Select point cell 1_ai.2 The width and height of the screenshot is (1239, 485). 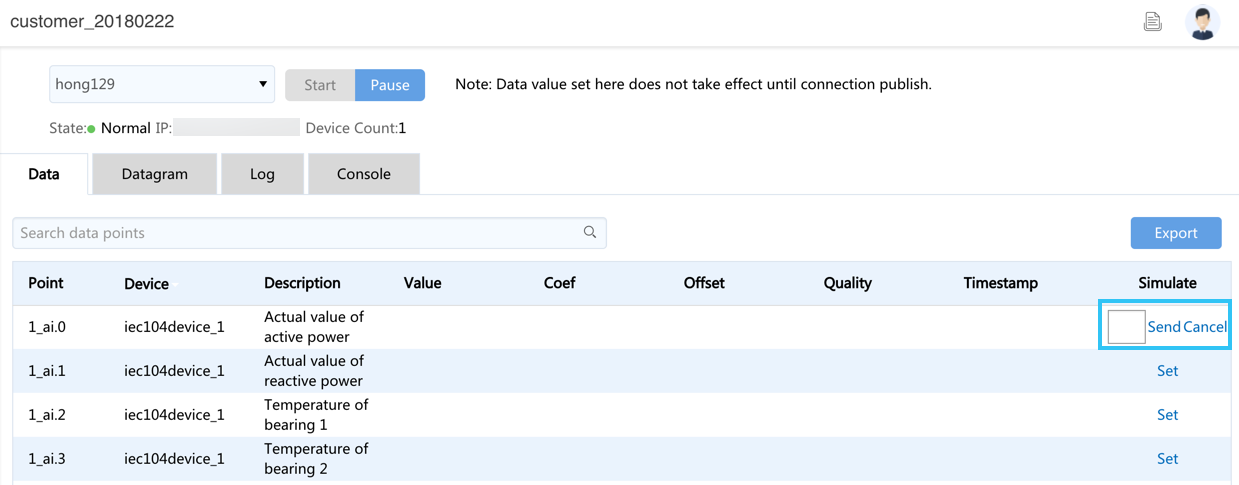tap(46, 415)
